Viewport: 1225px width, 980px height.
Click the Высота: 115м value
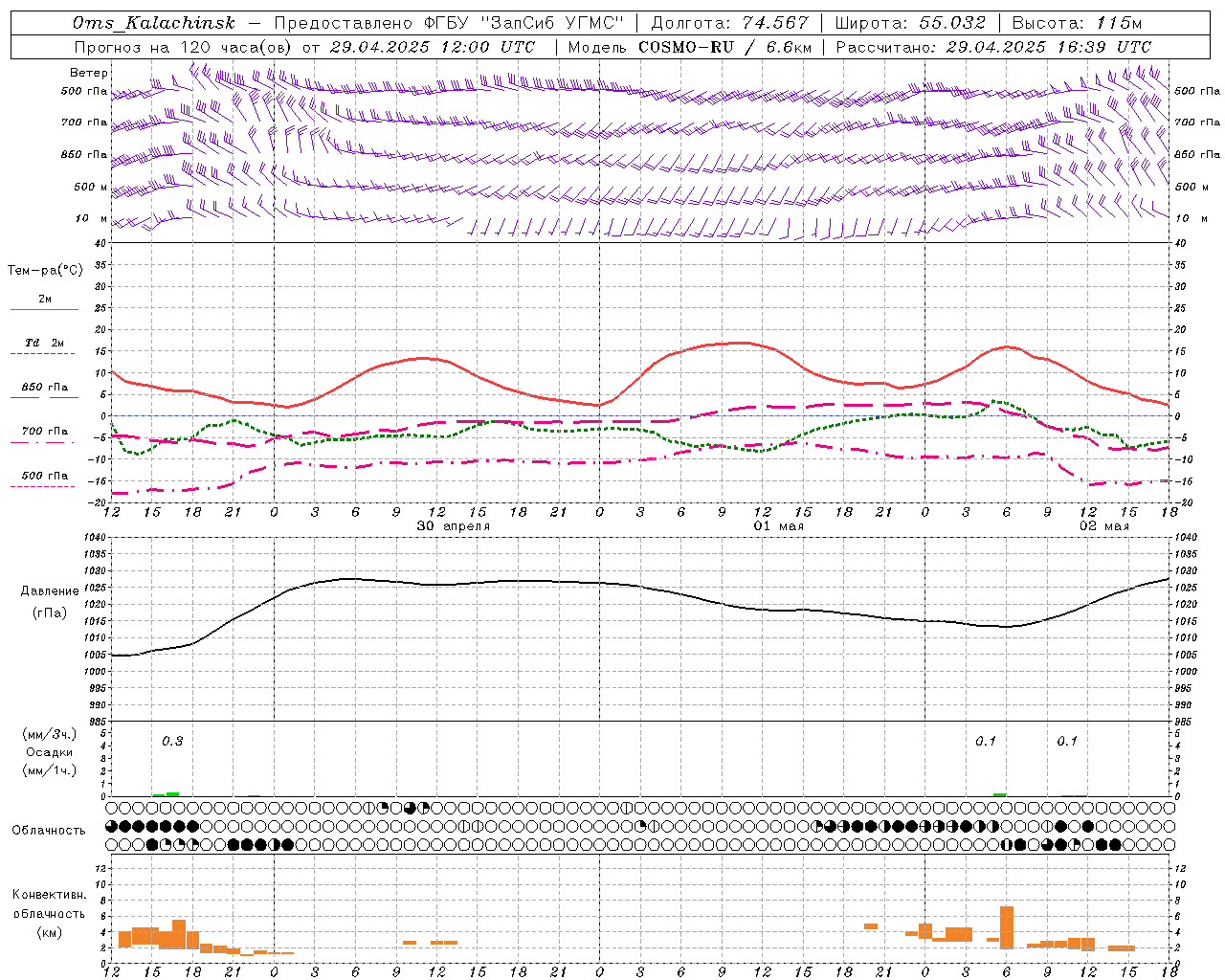[x=1077, y=23]
